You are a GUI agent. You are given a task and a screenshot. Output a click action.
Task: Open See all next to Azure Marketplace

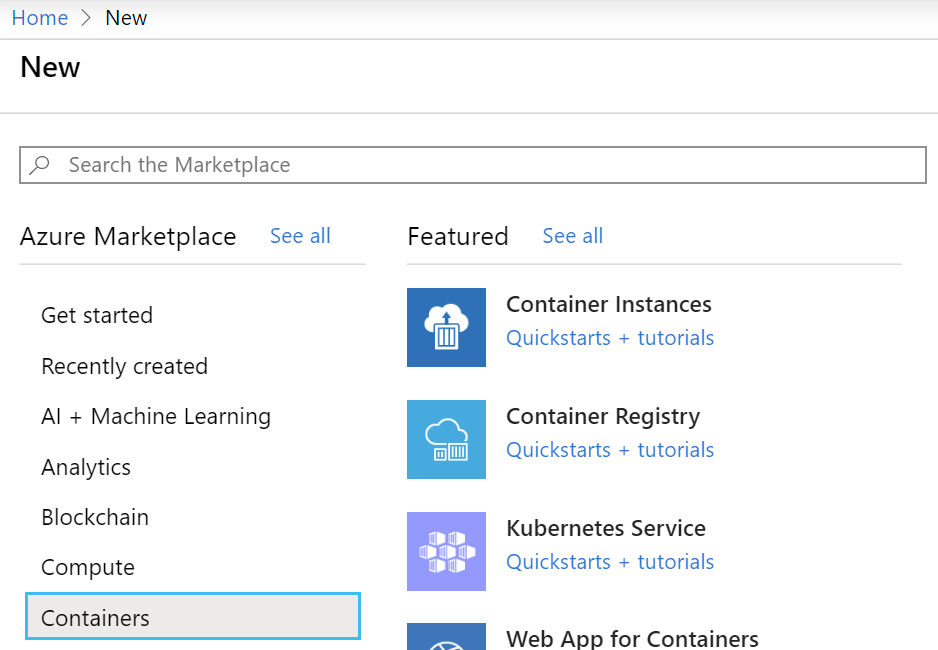coord(300,236)
